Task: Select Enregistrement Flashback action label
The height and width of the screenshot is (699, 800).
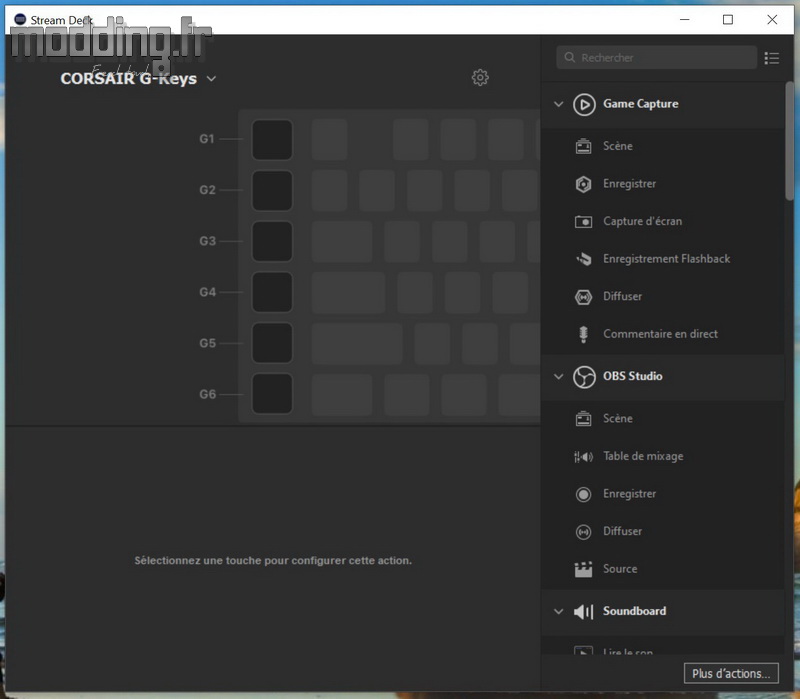Action: (x=666, y=259)
